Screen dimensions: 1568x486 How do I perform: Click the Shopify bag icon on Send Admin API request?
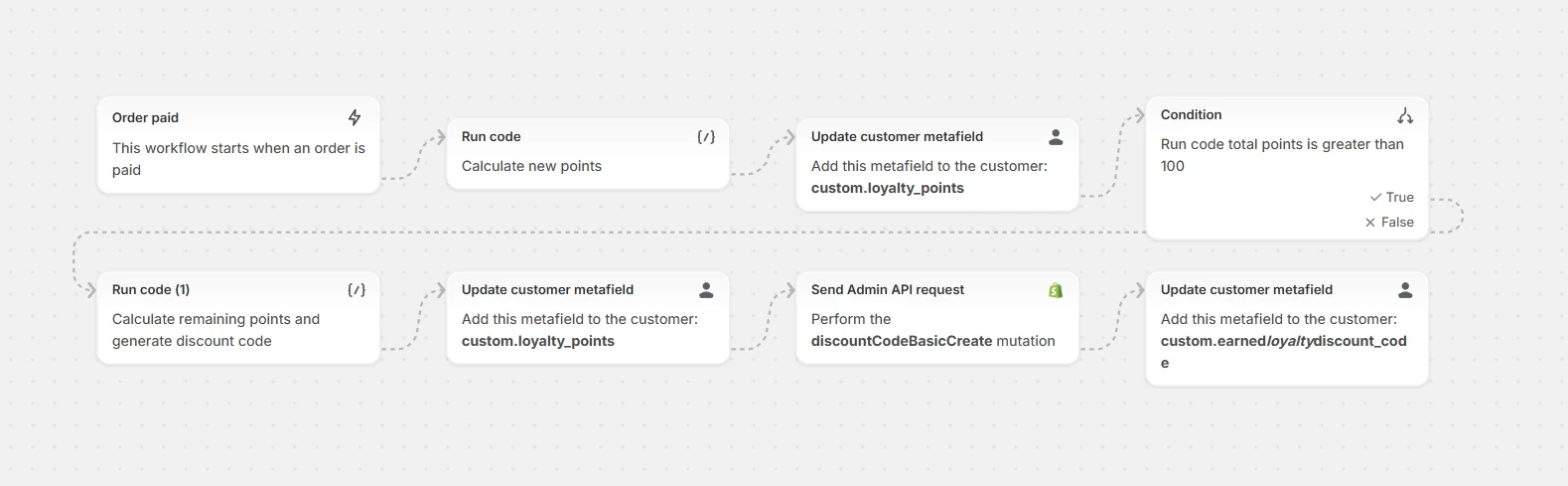click(x=1056, y=290)
